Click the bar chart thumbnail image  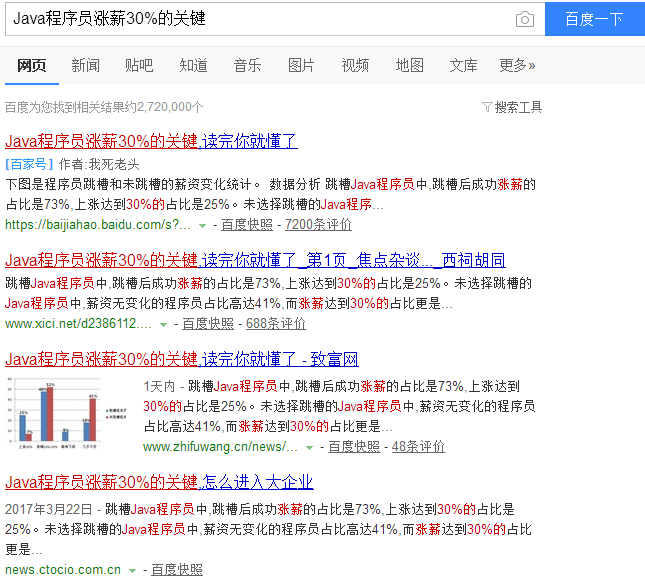point(67,414)
